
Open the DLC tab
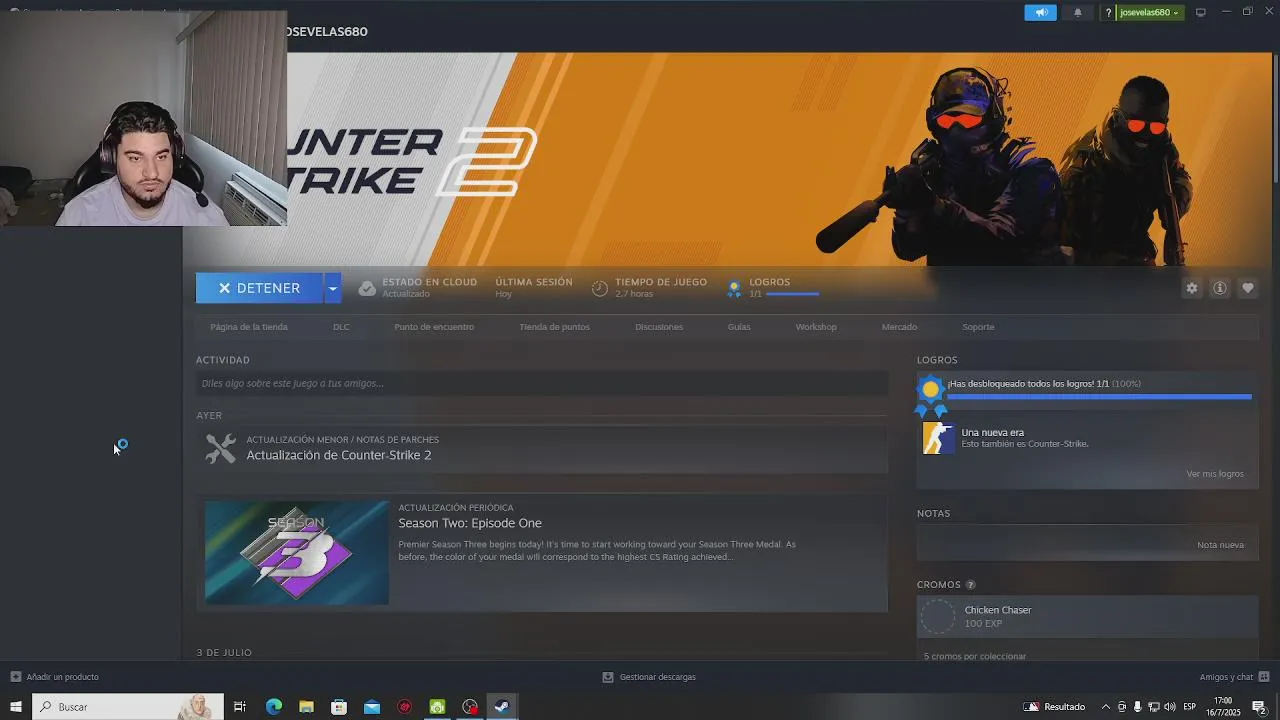[341, 327]
